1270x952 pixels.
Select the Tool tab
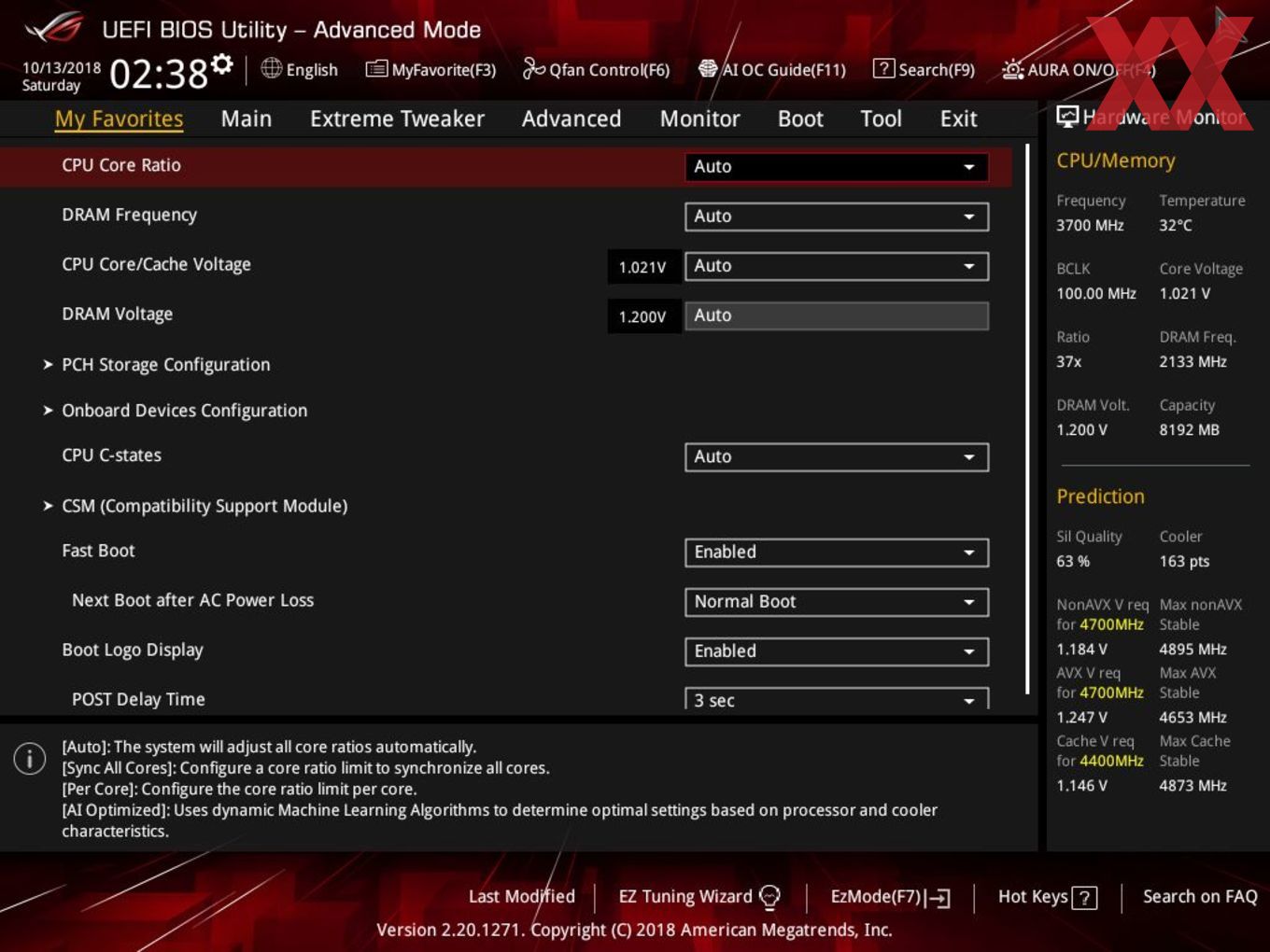(881, 119)
